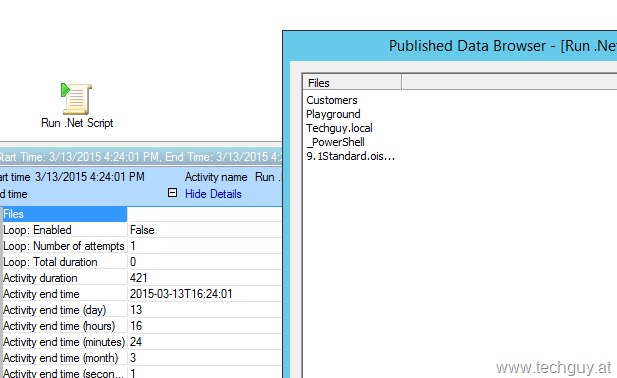This screenshot has width=617, height=378.
Task: Select the Playground entry in Files list
Action: pos(333,114)
